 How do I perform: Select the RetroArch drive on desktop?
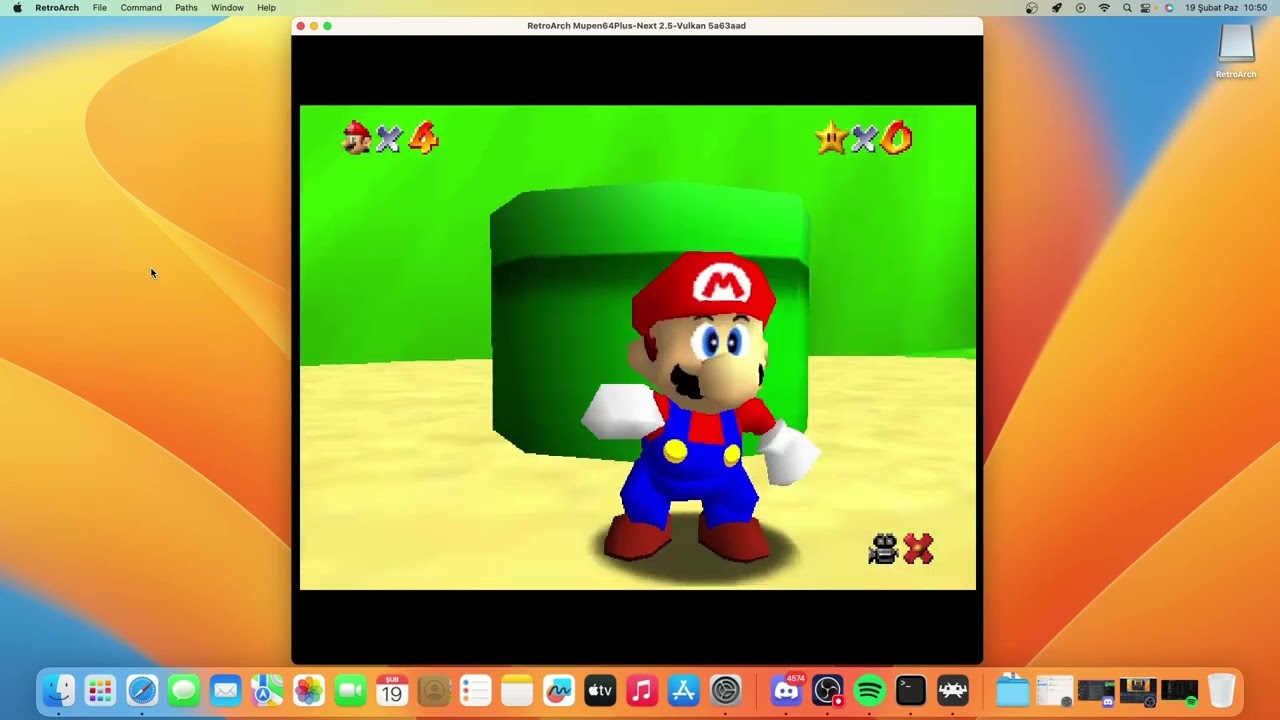(1236, 51)
